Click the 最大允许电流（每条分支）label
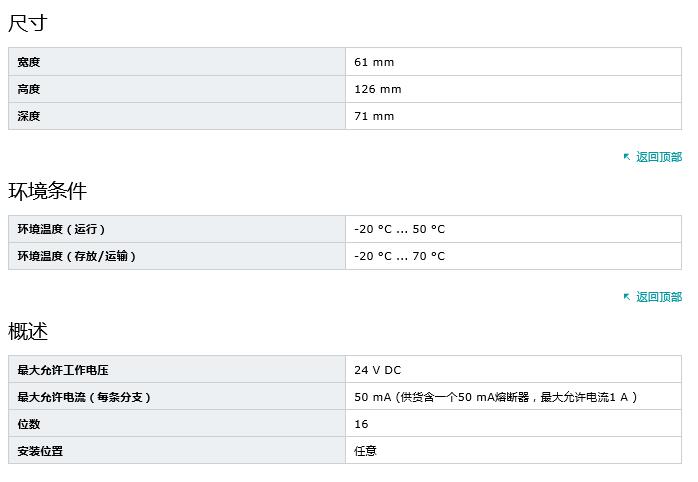The width and height of the screenshot is (698, 482). (x=84, y=397)
